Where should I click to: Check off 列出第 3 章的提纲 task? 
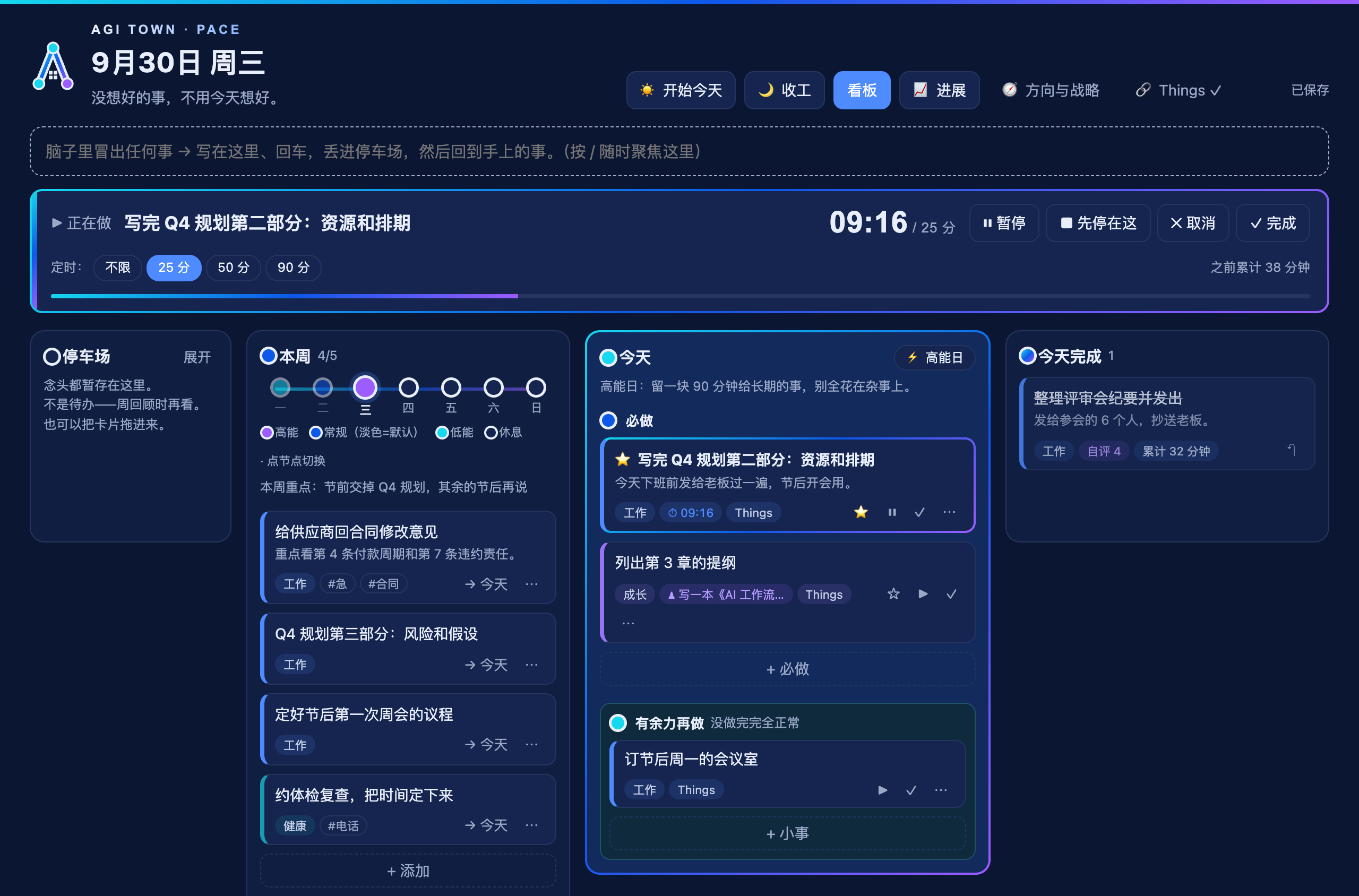coord(951,595)
